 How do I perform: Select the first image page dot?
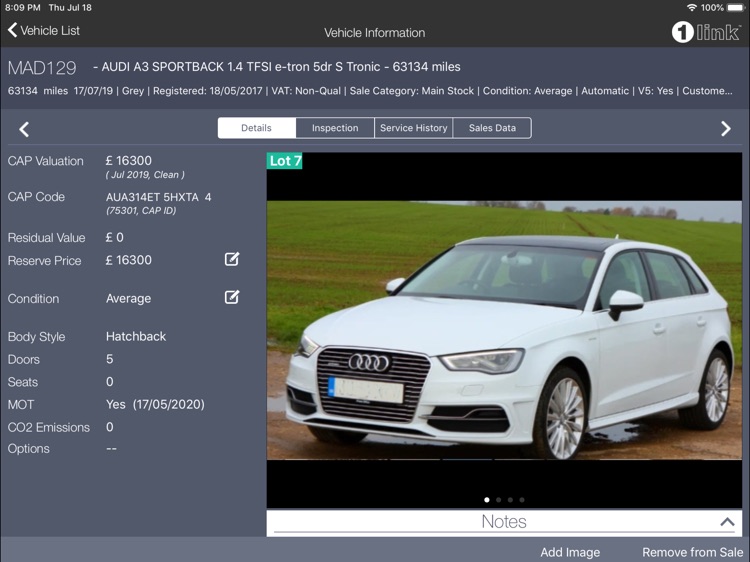[x=487, y=500]
